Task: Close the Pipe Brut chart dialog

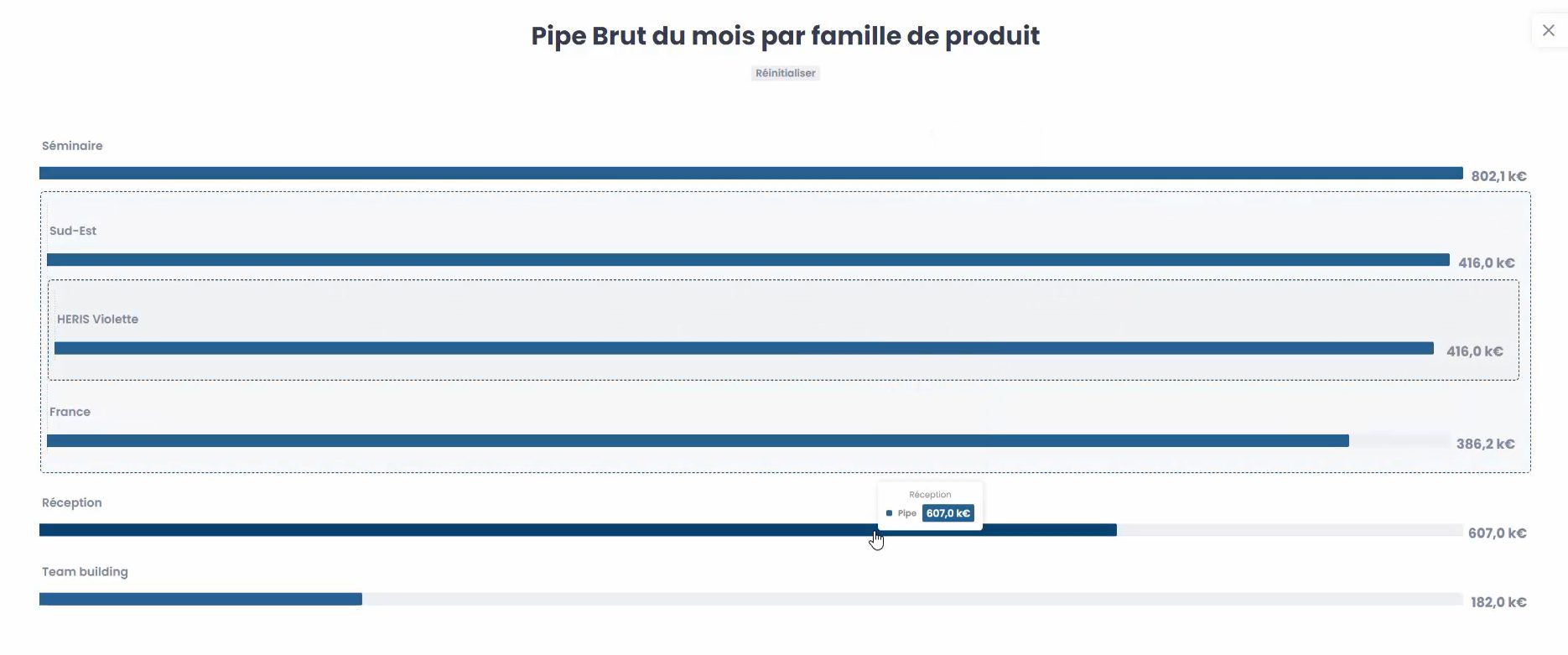Action: 1548,30
